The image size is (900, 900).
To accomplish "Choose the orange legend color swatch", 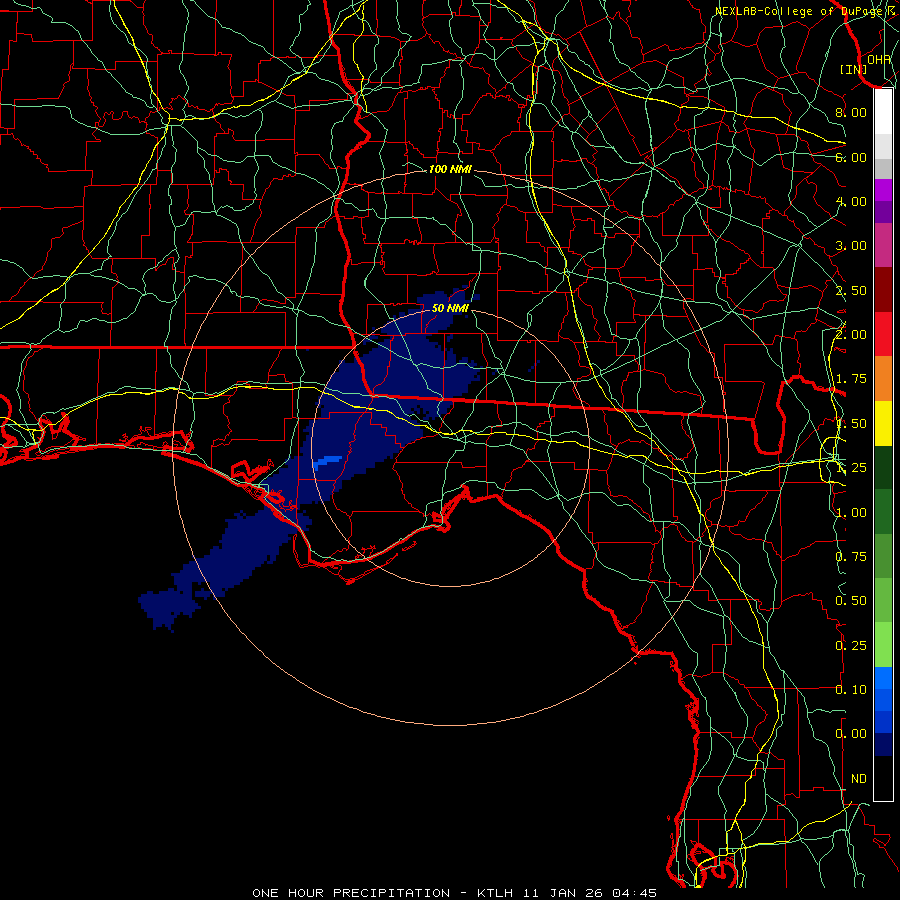I will 883,379.
